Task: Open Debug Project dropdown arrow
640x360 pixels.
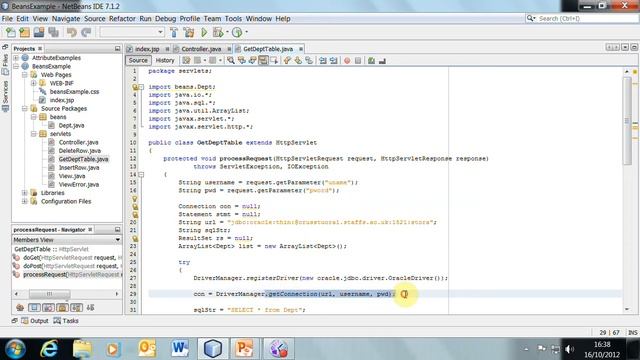Action: click(227, 32)
